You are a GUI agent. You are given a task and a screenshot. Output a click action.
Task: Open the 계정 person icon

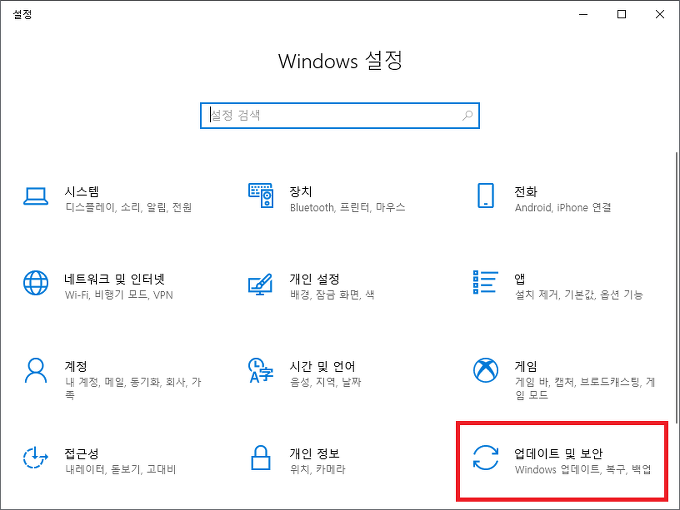(36, 370)
